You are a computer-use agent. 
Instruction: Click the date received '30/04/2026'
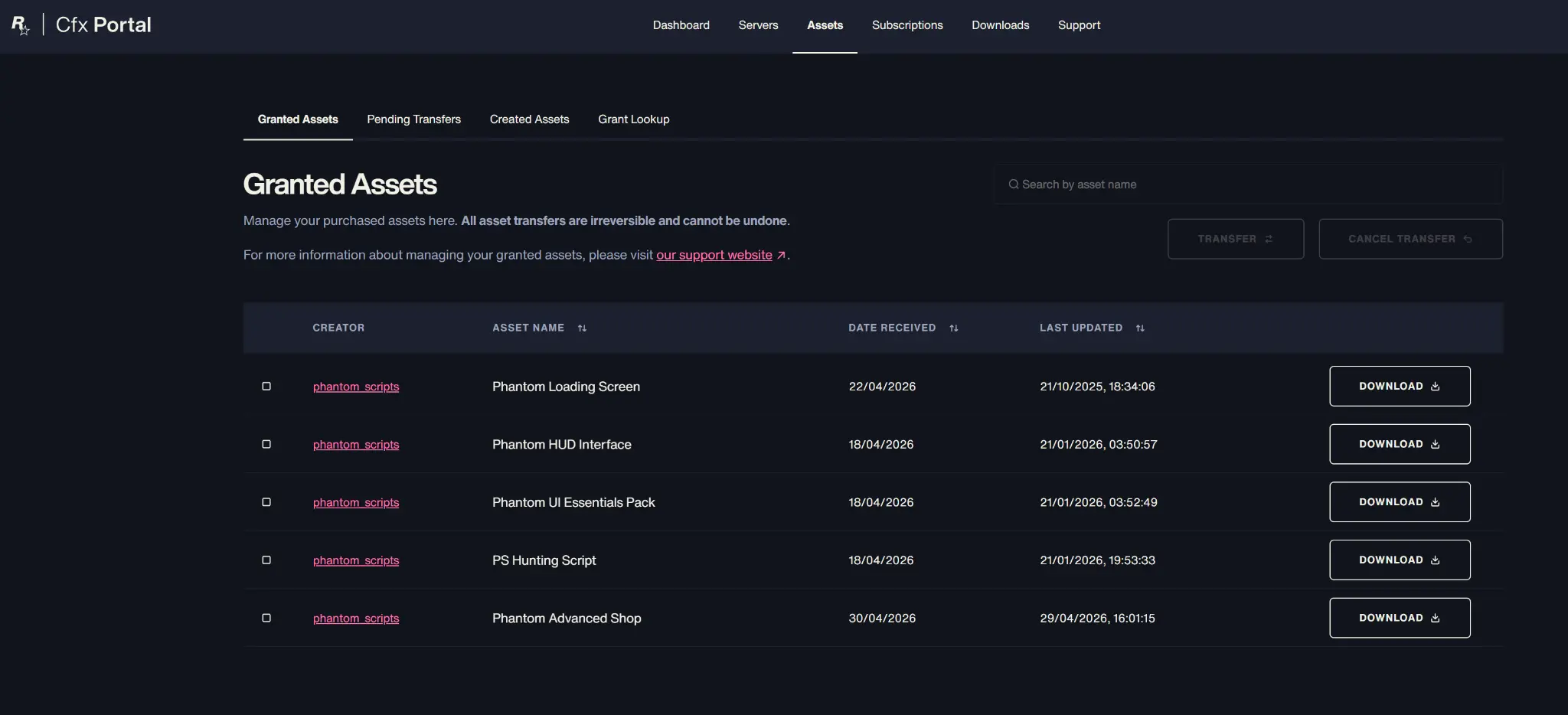click(882, 619)
